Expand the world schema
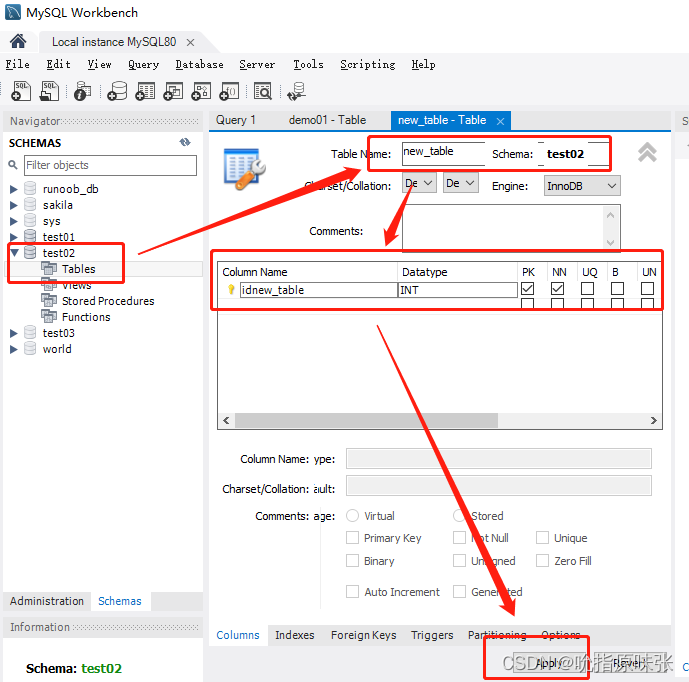Screen dimensions: 689x682 pyautogui.click(x=14, y=349)
